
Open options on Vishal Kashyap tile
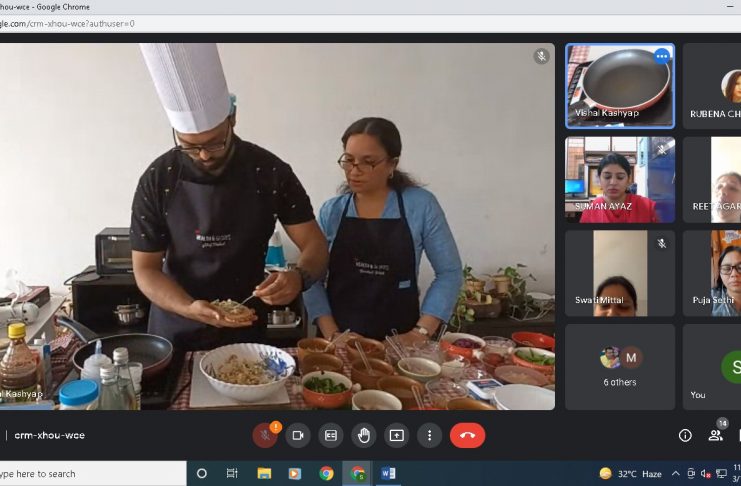[661, 56]
